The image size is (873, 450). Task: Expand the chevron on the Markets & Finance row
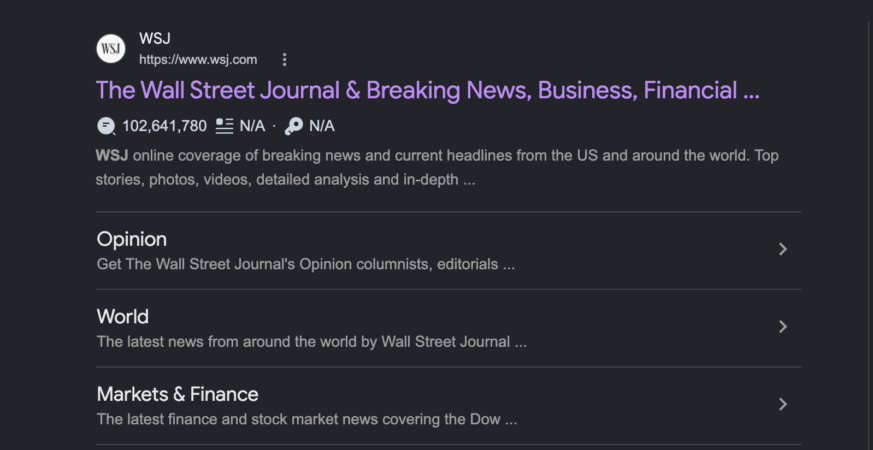coord(783,404)
